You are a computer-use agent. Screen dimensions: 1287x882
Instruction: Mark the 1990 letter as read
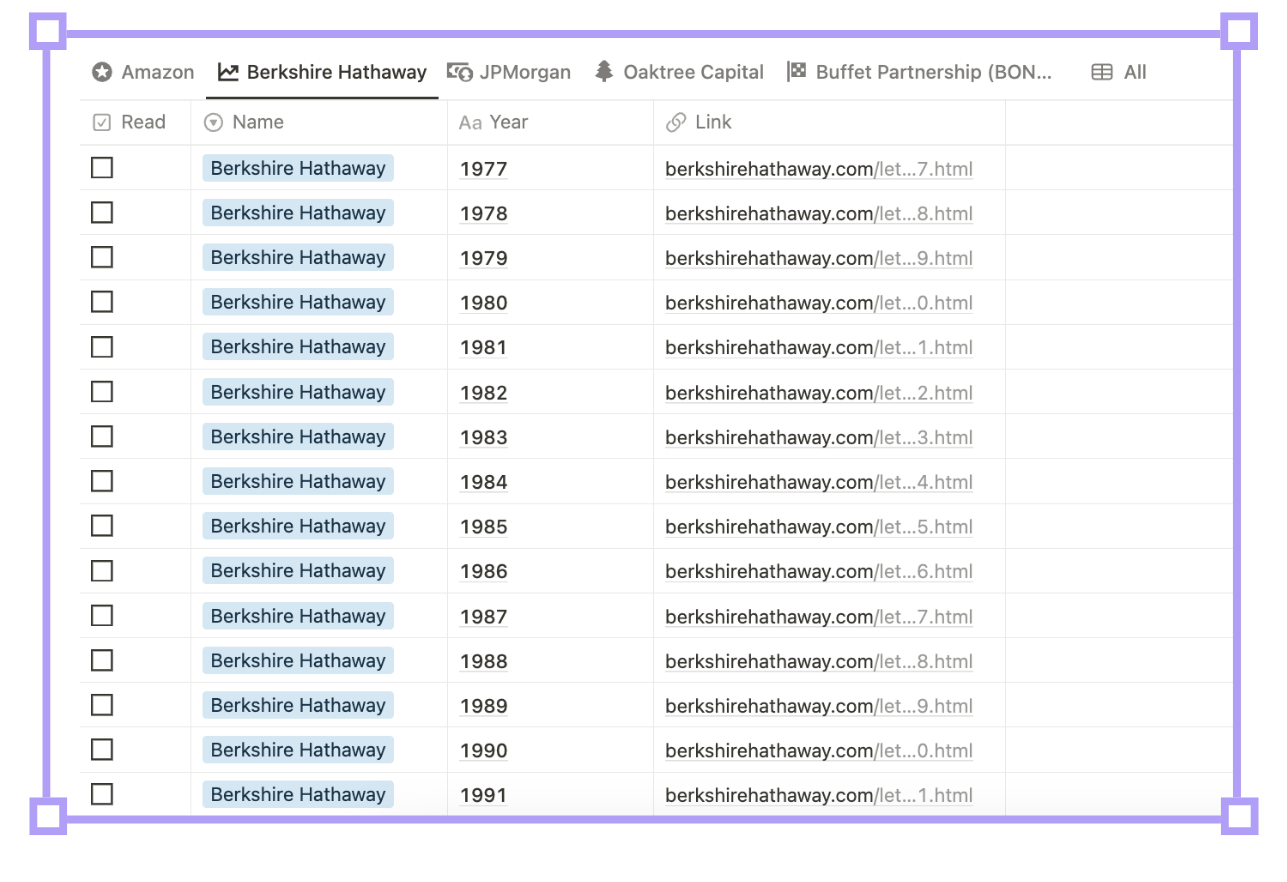pos(102,750)
